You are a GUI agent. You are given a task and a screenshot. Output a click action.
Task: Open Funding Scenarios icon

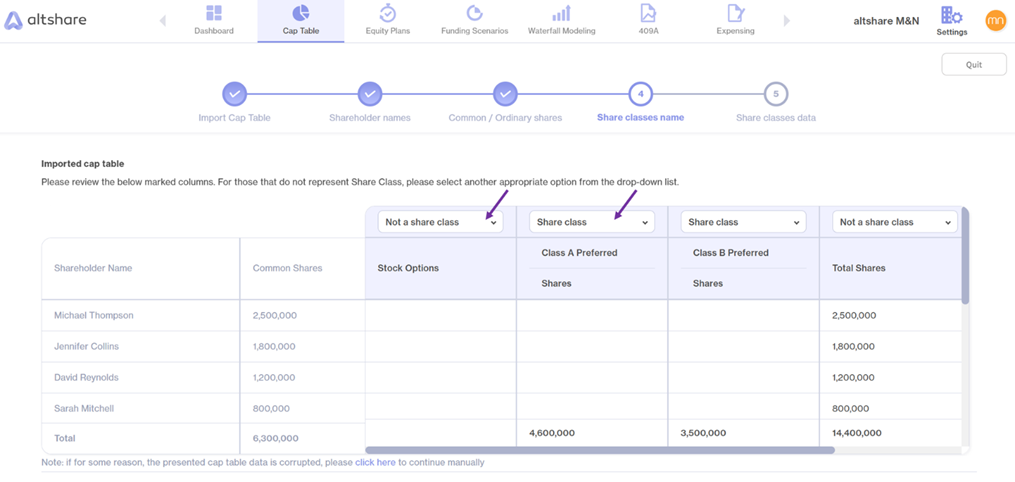point(474,13)
